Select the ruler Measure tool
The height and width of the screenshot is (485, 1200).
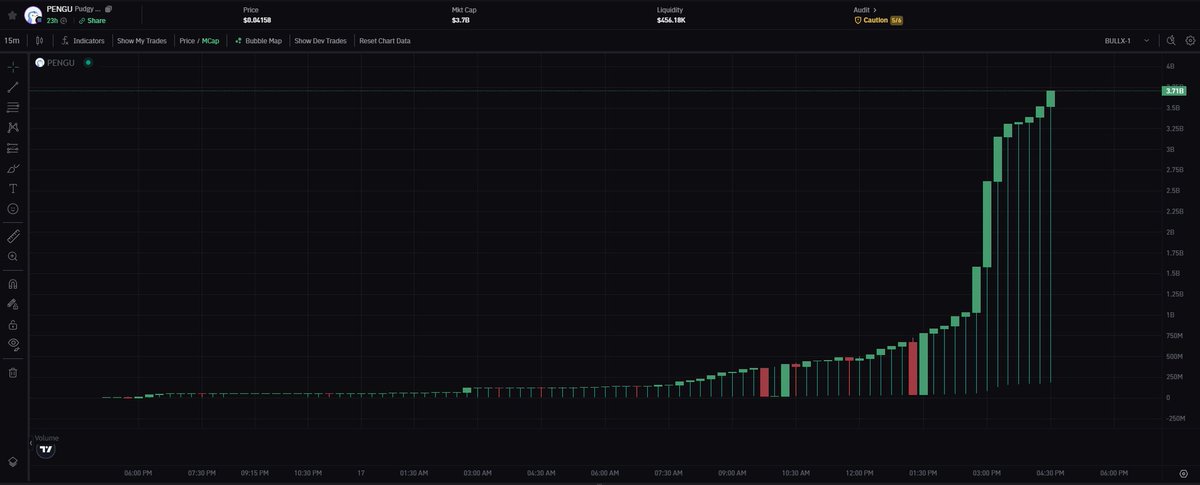12,237
